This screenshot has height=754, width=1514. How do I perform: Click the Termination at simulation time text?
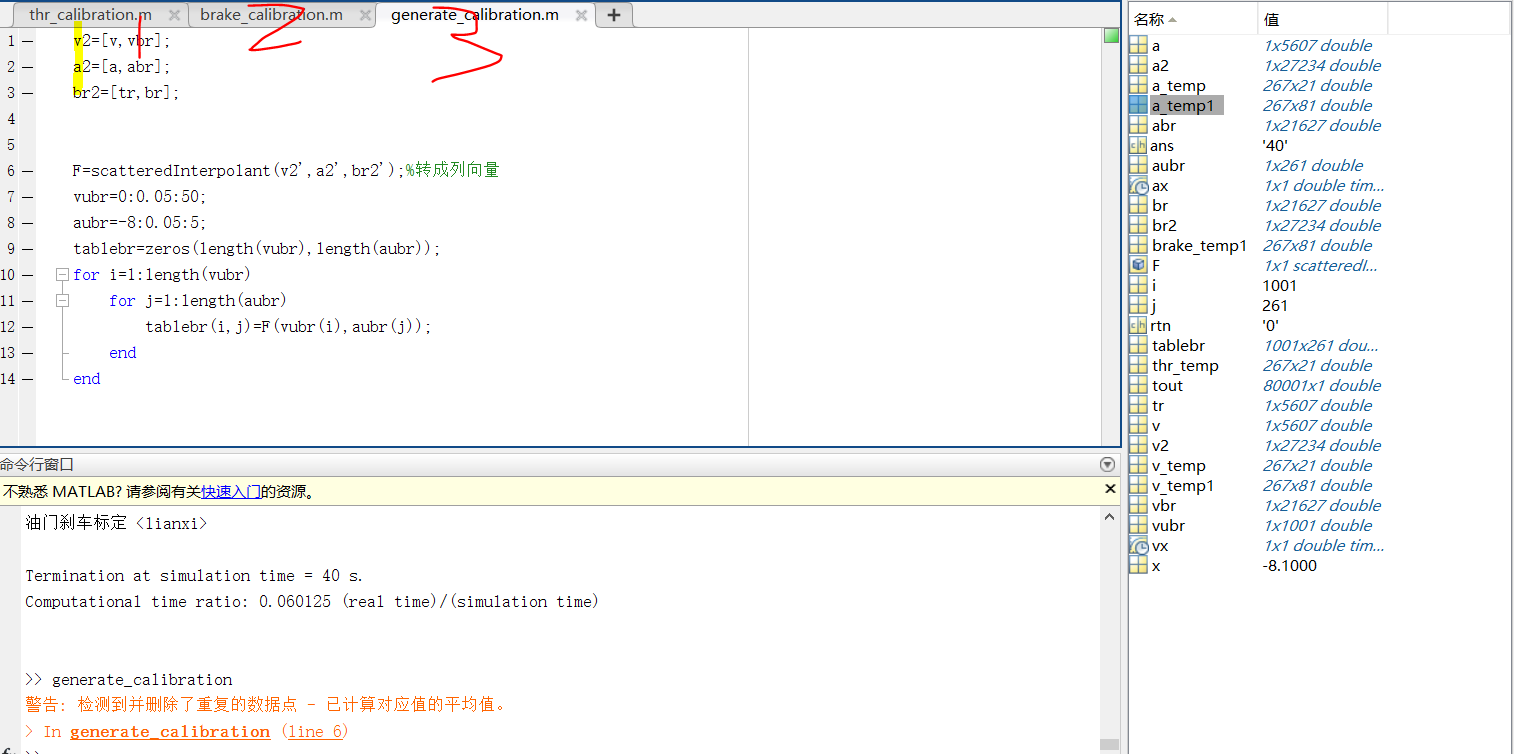pyautogui.click(x=194, y=576)
